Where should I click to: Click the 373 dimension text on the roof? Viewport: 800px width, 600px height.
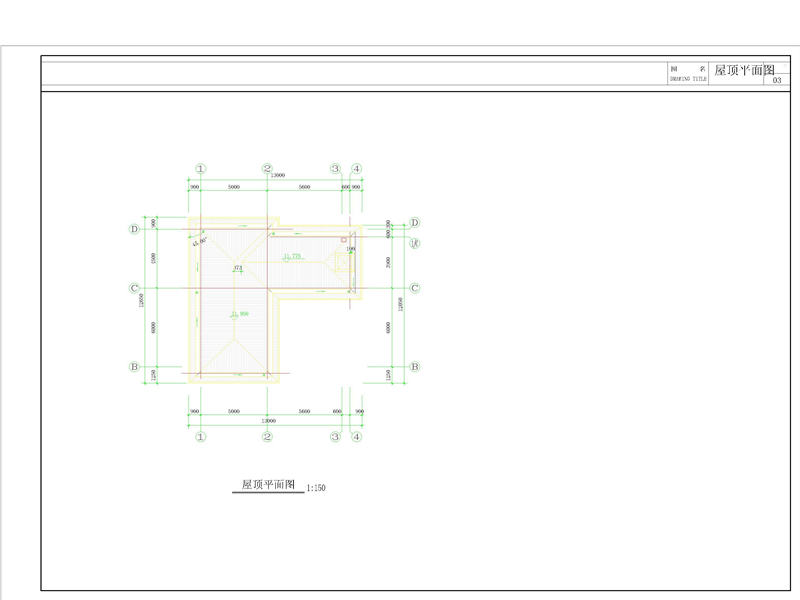pos(238,268)
